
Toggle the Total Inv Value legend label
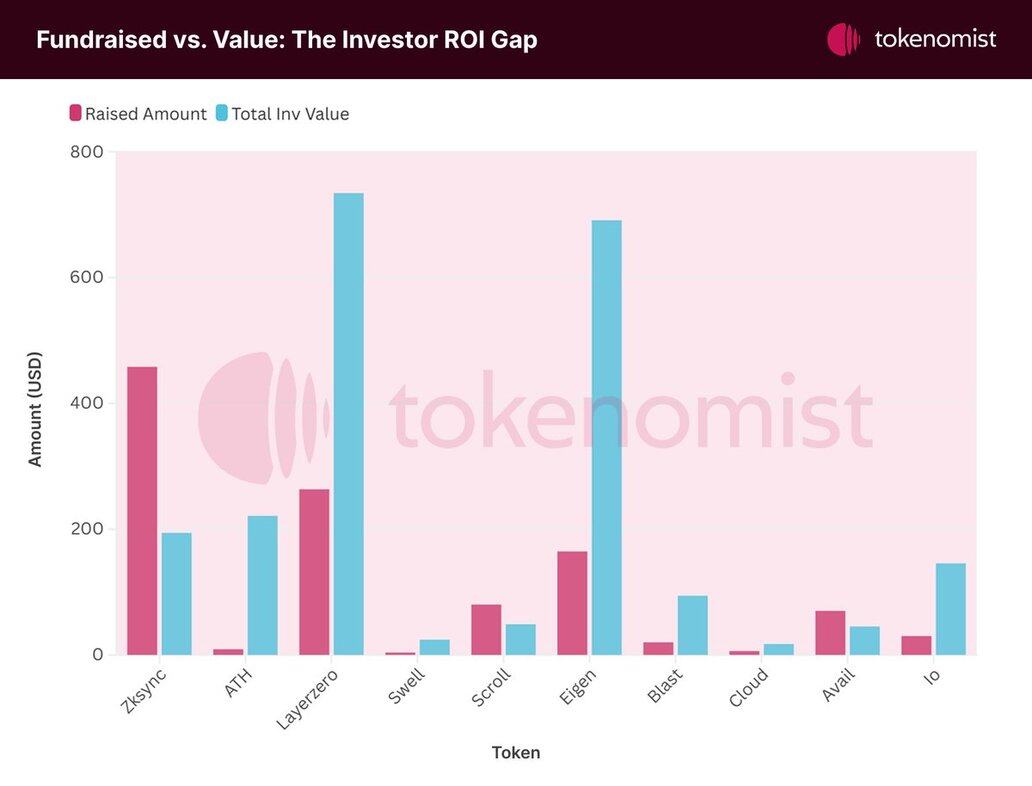[x=290, y=114]
